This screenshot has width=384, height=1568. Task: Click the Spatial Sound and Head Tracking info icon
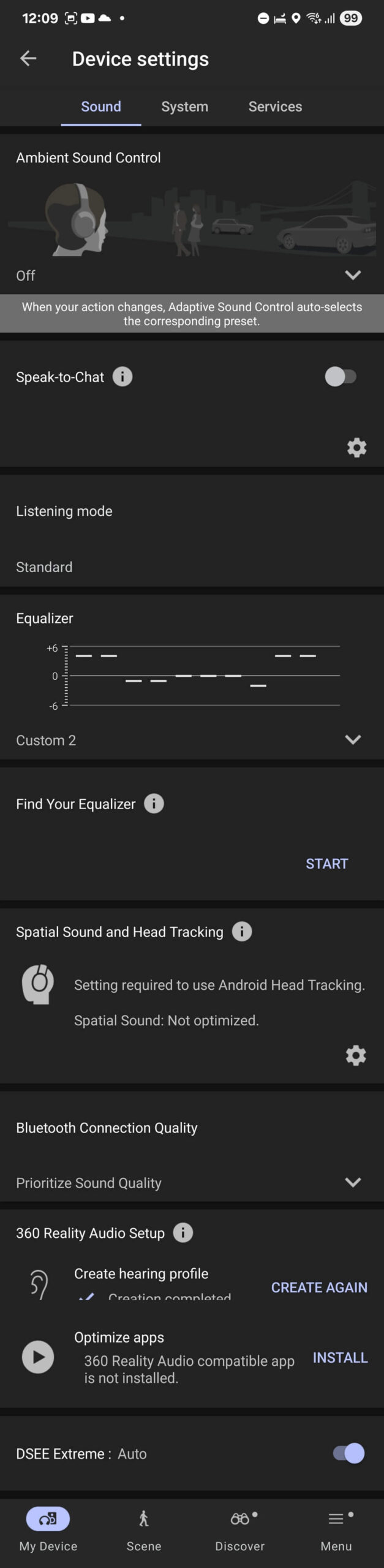tap(243, 932)
